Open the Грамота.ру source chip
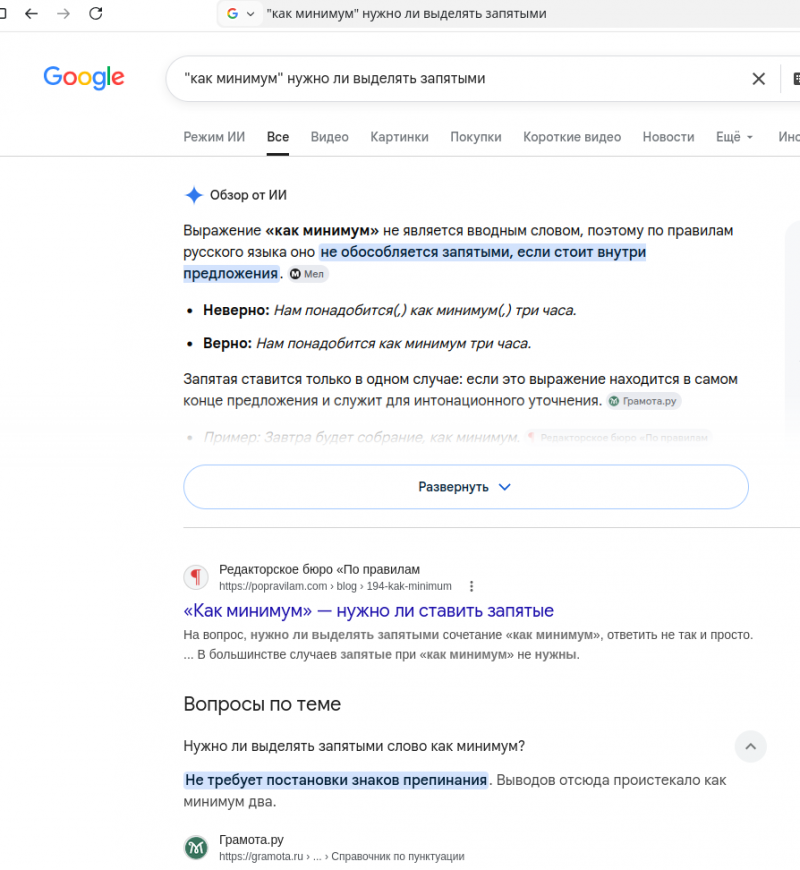 (643, 401)
